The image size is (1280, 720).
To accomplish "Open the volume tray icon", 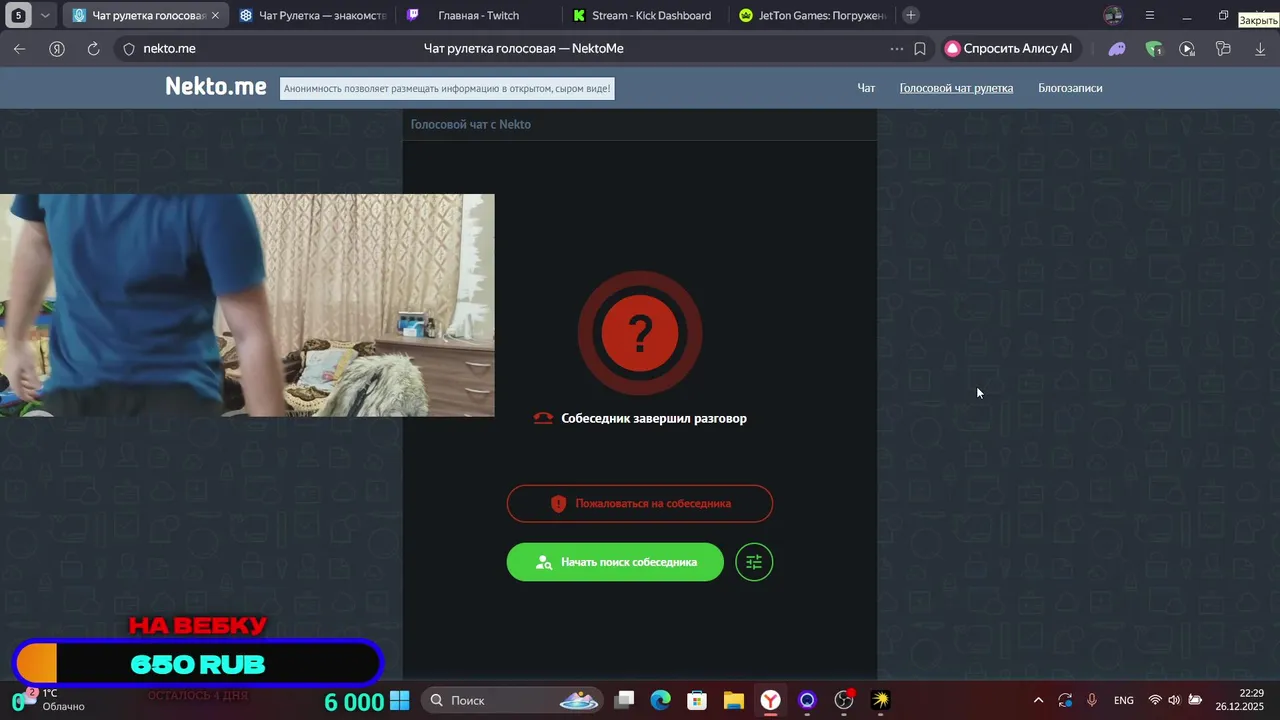I will click(1174, 700).
